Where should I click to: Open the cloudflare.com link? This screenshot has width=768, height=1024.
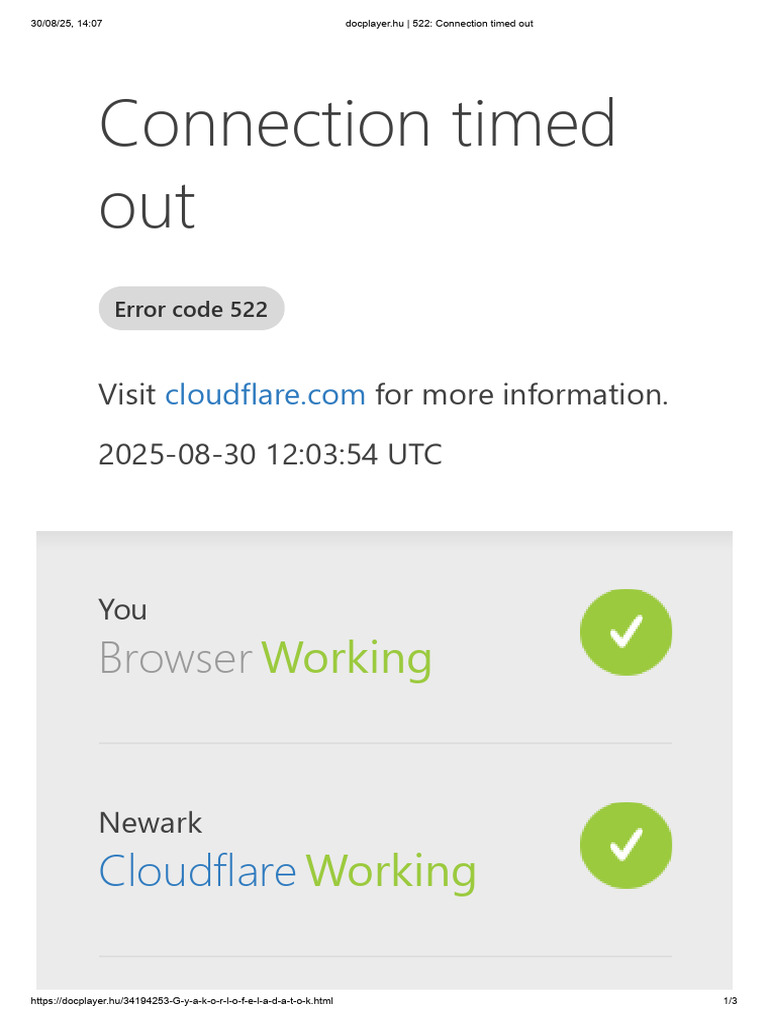(265, 395)
